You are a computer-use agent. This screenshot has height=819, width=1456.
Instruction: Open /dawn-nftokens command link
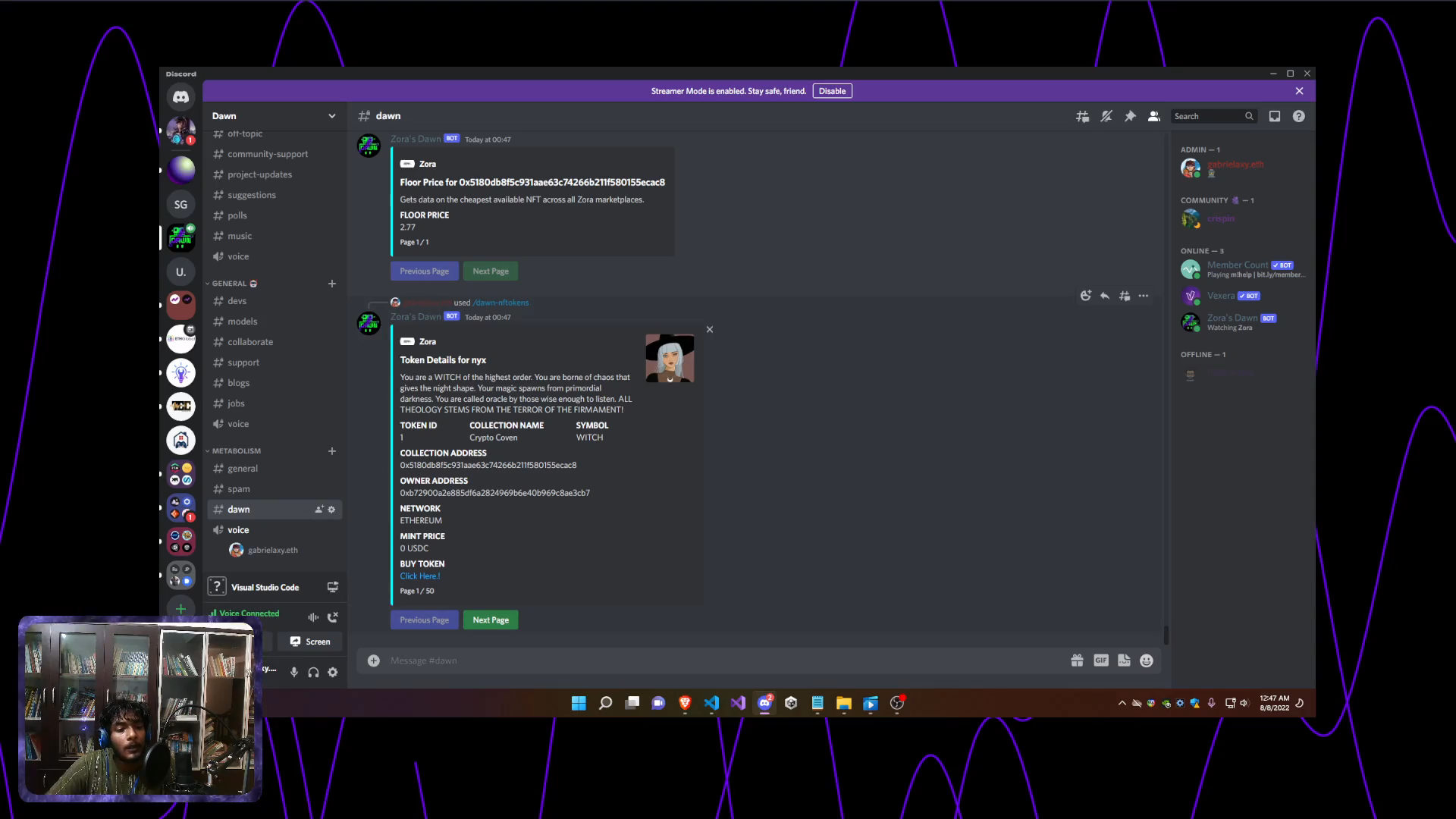click(500, 303)
